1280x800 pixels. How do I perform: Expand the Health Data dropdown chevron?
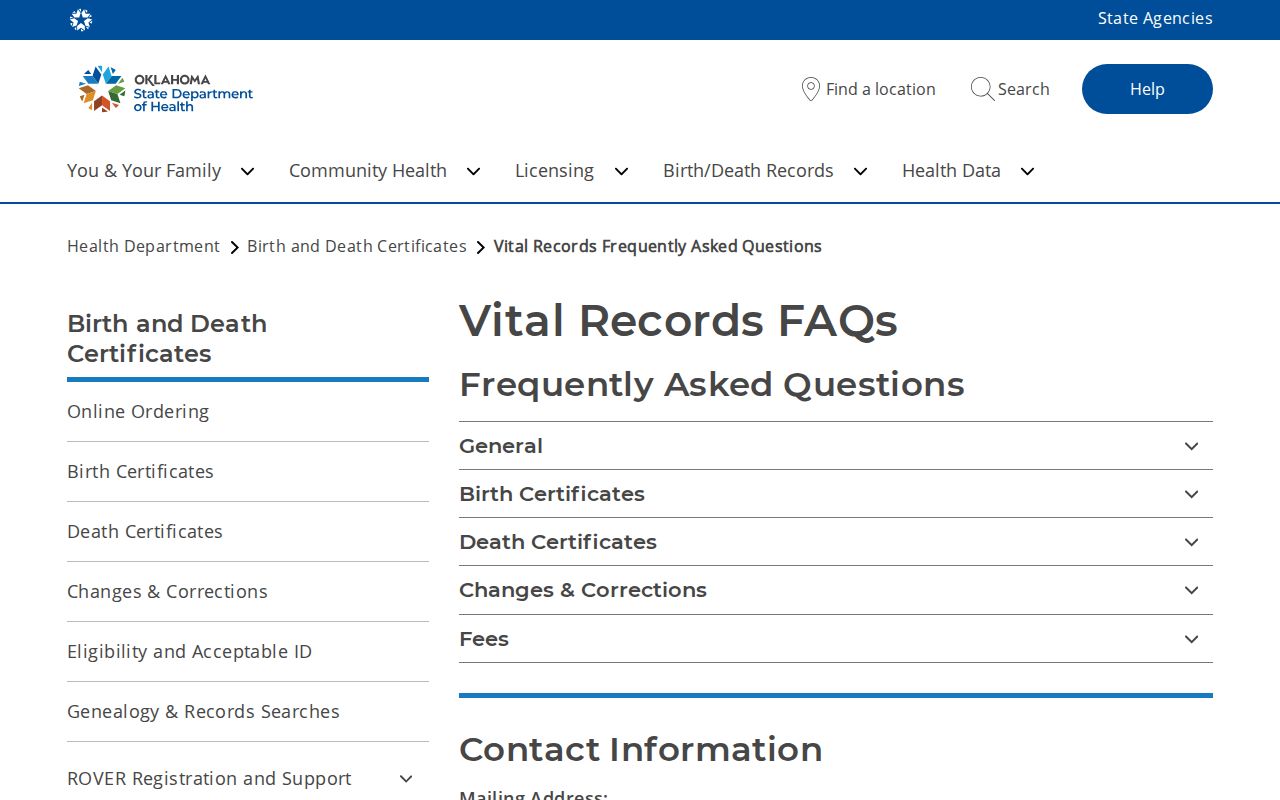click(1027, 171)
